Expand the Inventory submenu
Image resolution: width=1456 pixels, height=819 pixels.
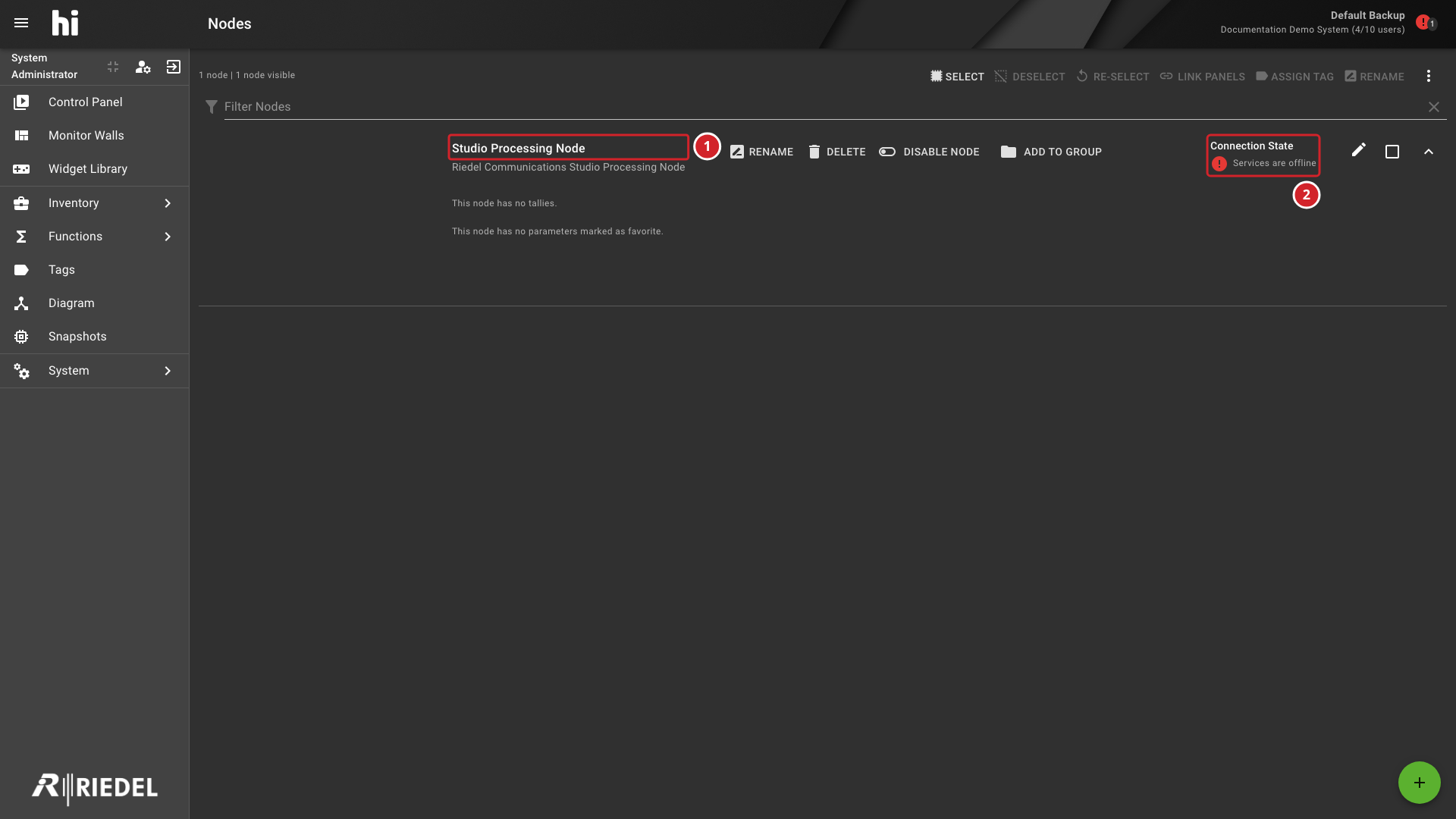pyautogui.click(x=94, y=202)
